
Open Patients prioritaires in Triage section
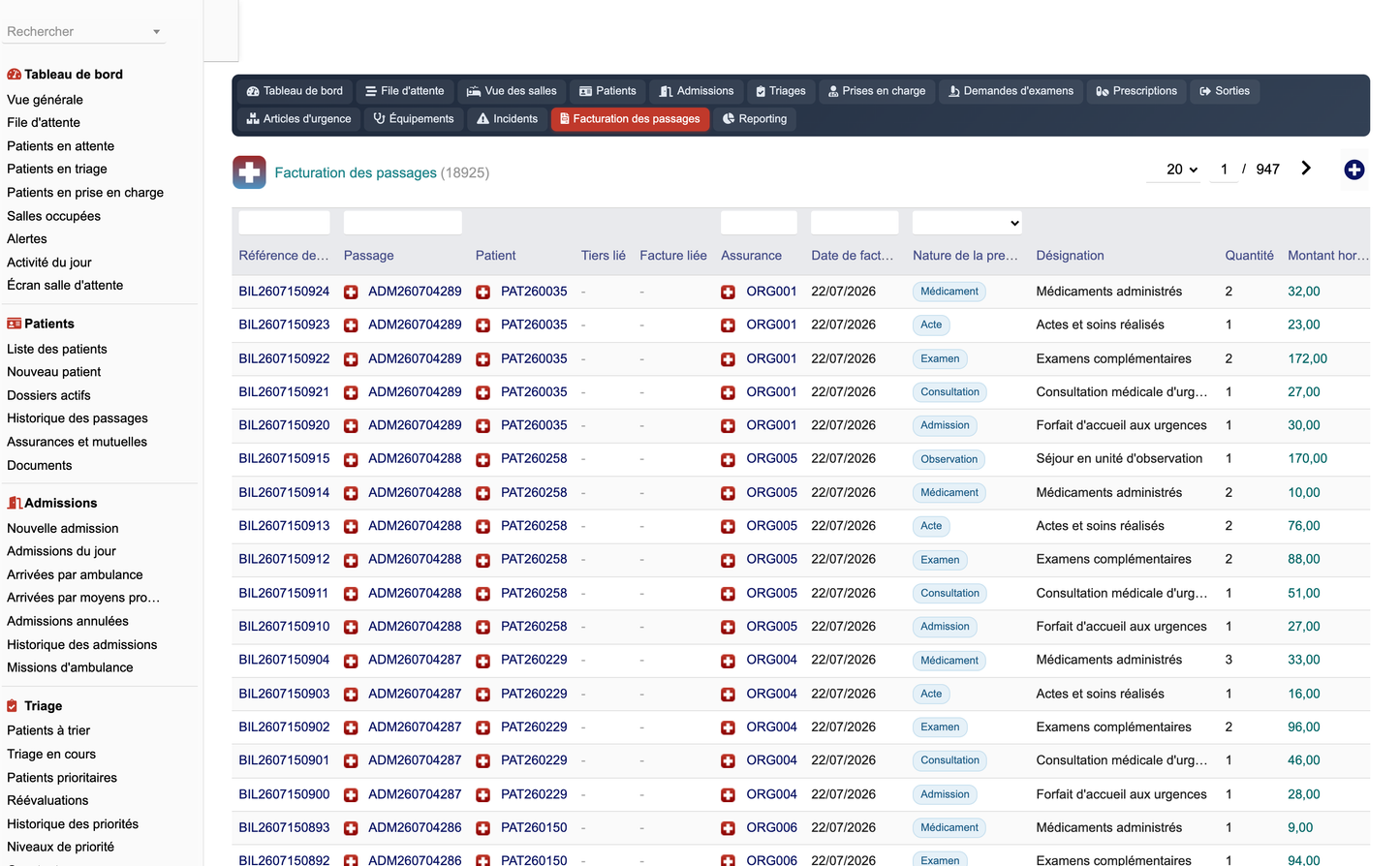(x=62, y=778)
